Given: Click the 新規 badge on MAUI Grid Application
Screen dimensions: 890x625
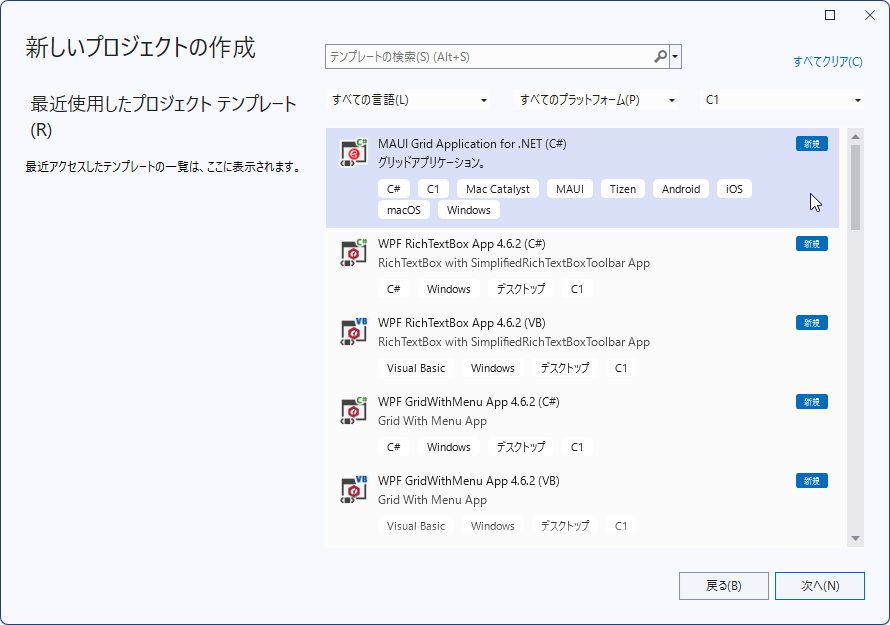Looking at the screenshot, I should click(x=812, y=144).
